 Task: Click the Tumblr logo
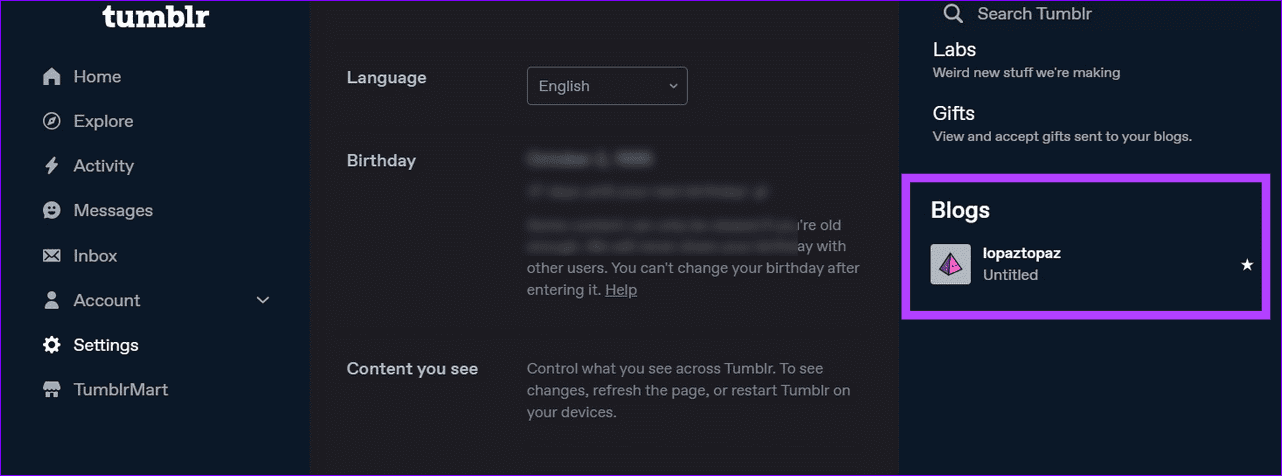coord(156,17)
